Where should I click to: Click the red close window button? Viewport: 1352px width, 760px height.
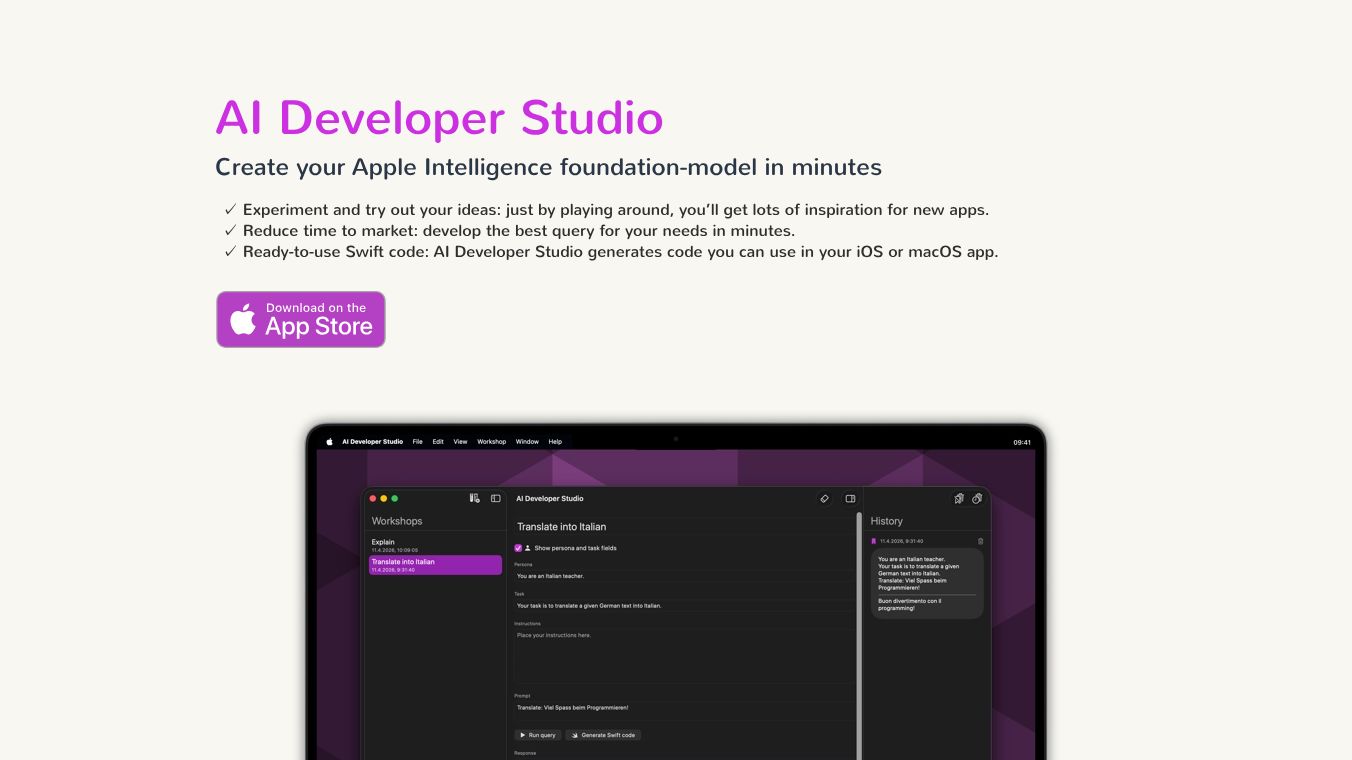(x=373, y=498)
